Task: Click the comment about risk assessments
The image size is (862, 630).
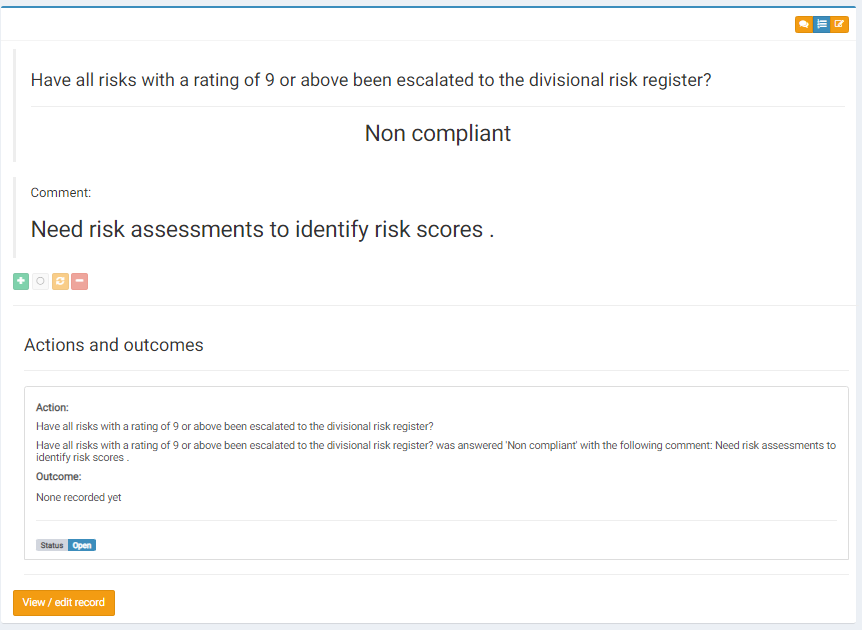Action: click(263, 230)
